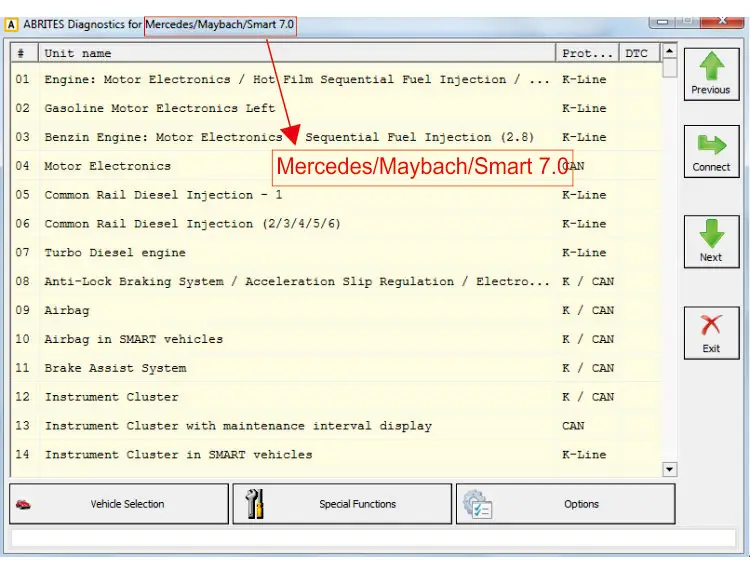
Task: Click the wrench tools Special Functions icon
Action: (x=254, y=504)
